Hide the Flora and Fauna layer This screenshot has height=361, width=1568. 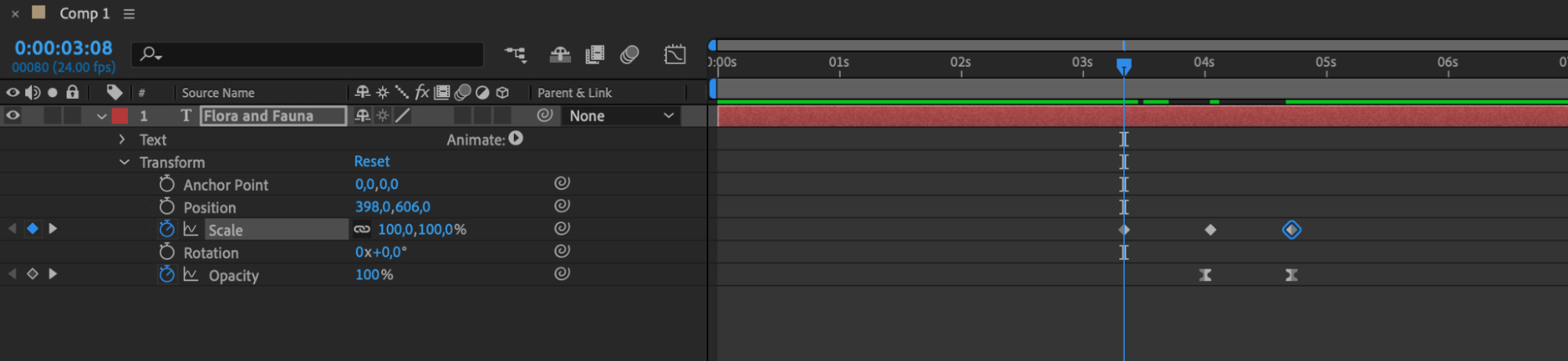13,115
